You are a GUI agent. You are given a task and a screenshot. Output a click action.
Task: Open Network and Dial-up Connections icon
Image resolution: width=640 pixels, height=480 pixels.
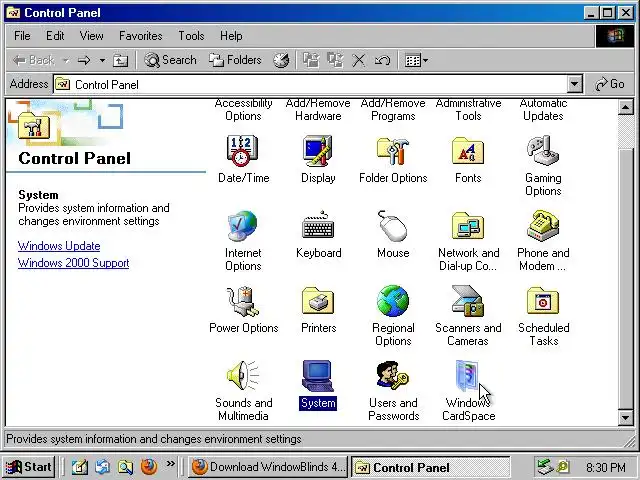coord(468,226)
